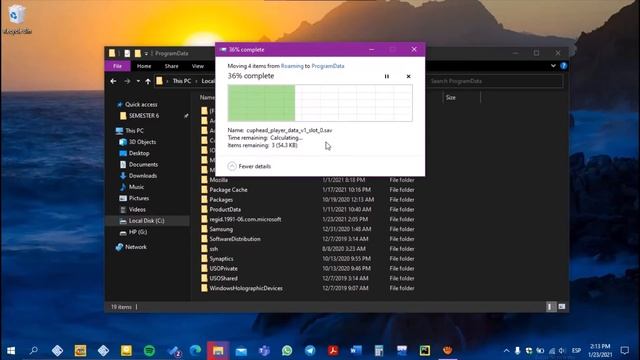Open File Explorer help icon

tap(564, 66)
